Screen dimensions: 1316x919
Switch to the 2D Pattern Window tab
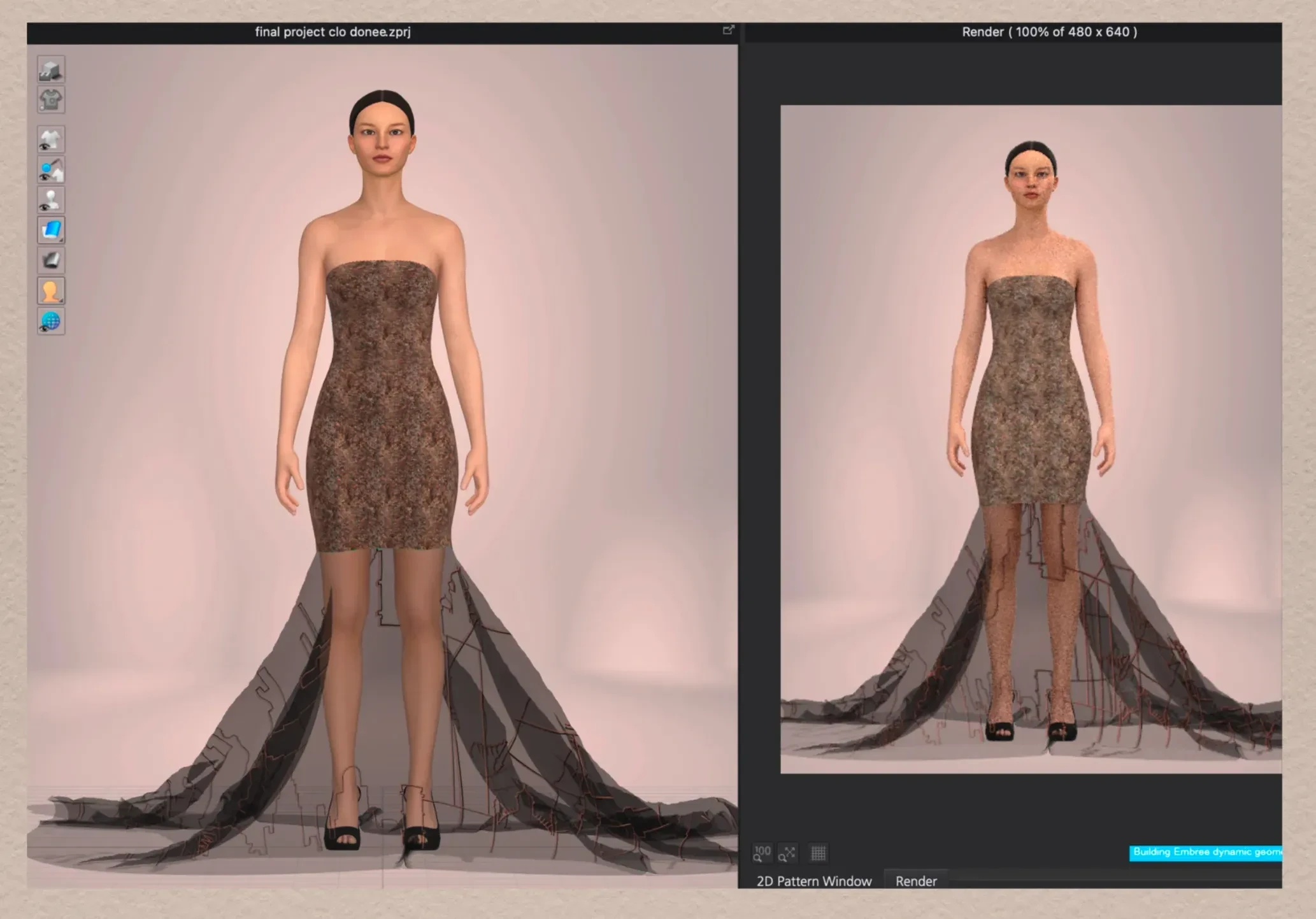pyautogui.click(x=813, y=881)
